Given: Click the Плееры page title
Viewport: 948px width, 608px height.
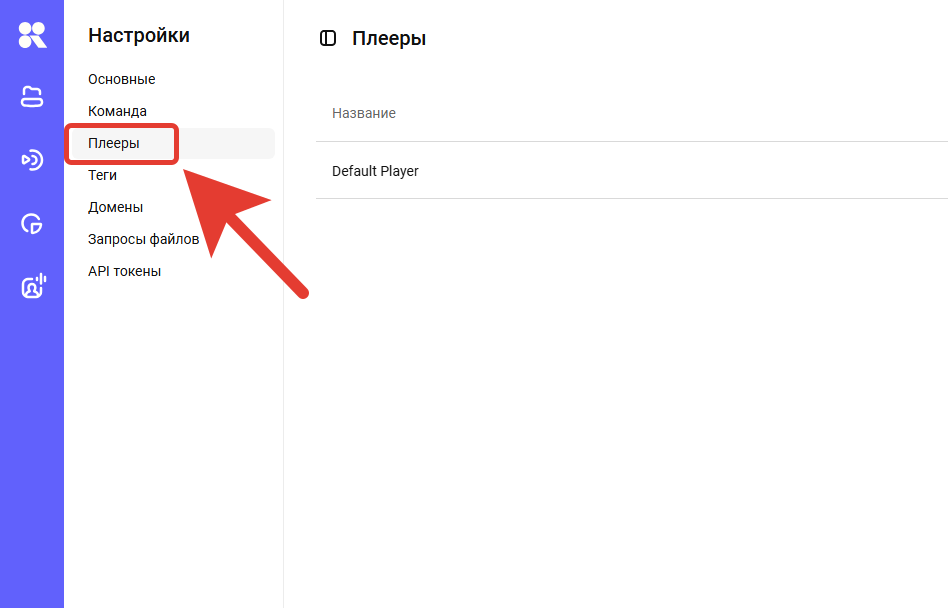Looking at the screenshot, I should (x=389, y=39).
